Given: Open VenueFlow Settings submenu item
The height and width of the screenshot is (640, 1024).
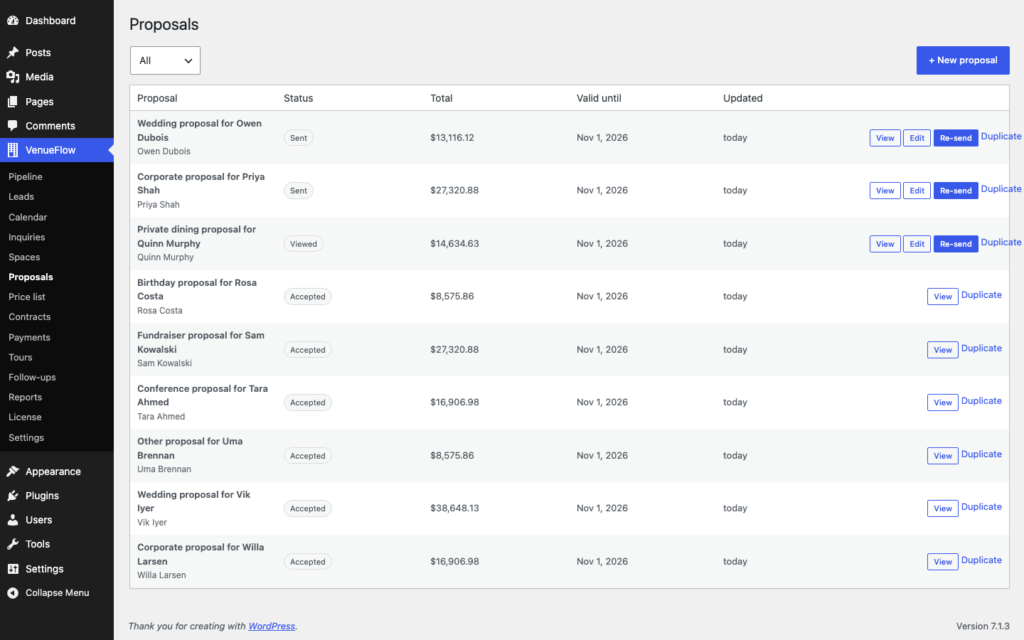Looking at the screenshot, I should coord(26,438).
